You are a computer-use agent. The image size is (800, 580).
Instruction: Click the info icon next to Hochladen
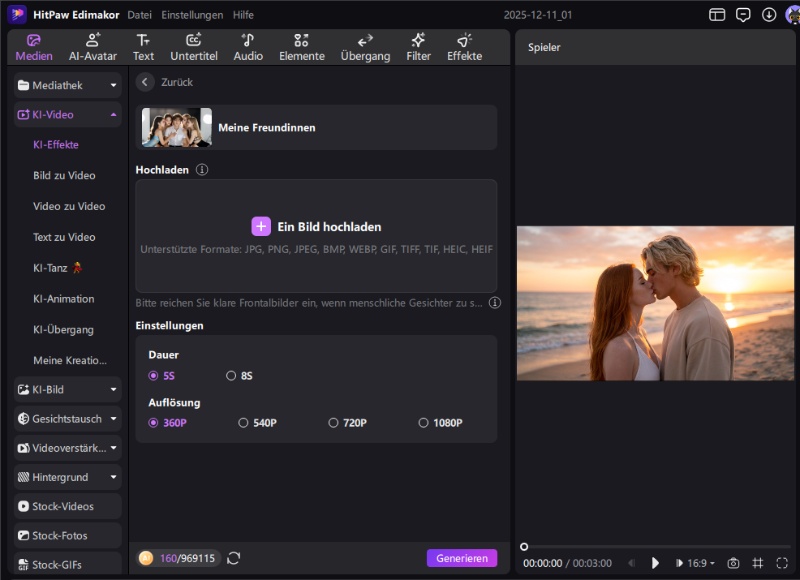coord(202,170)
